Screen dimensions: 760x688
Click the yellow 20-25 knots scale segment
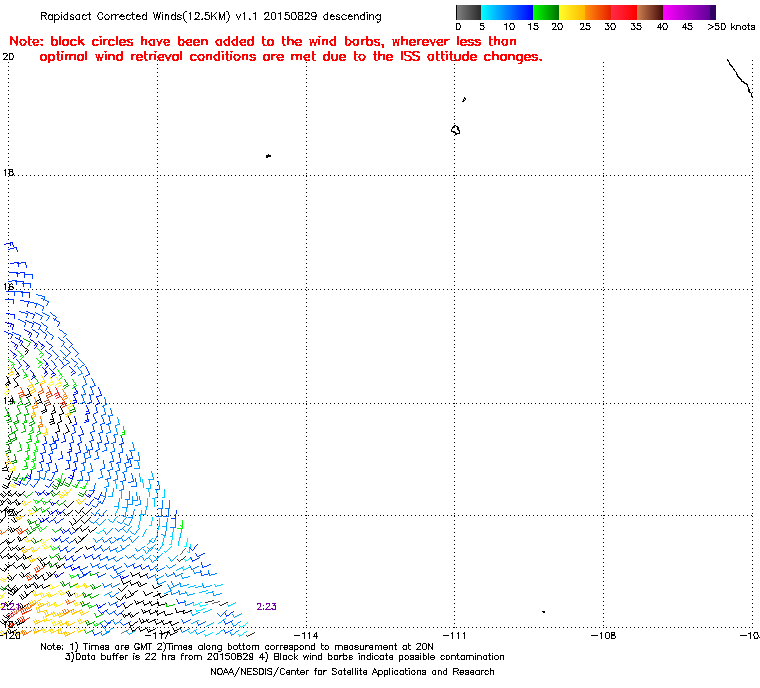pyautogui.click(x=572, y=12)
